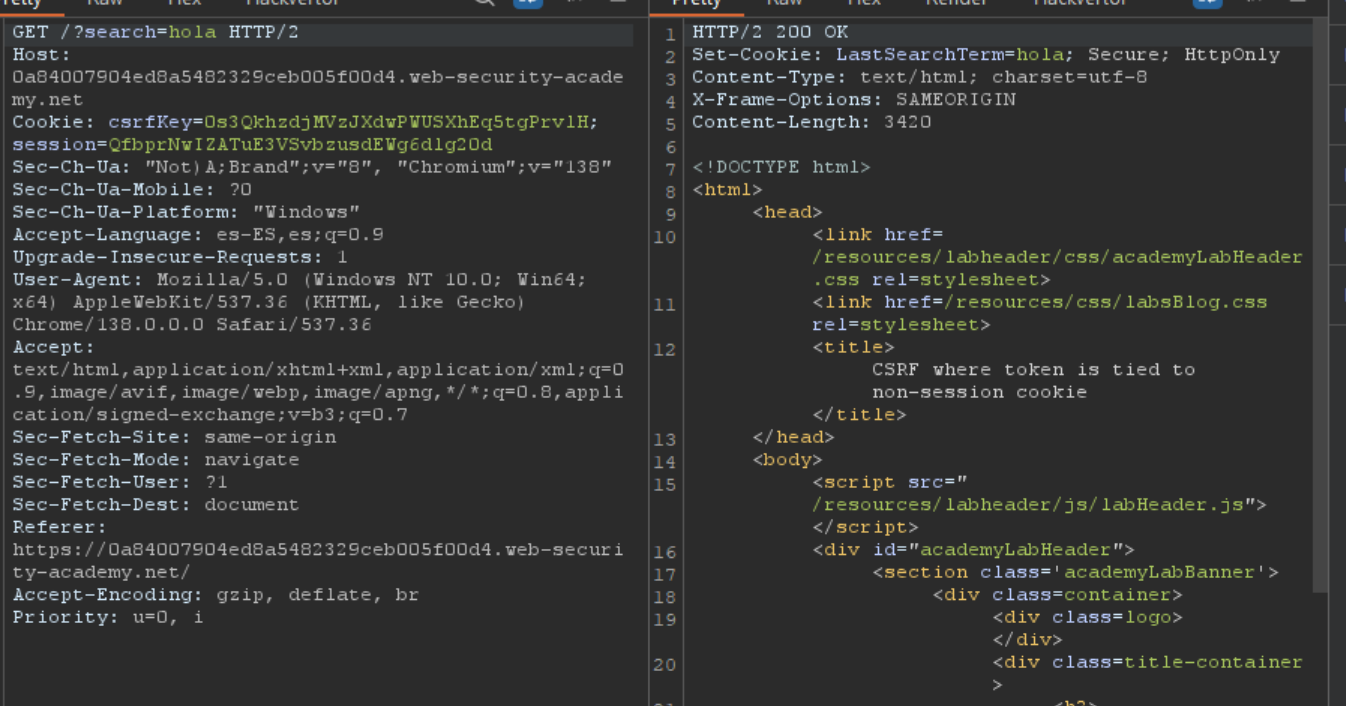Click the labsBlog.css link line
The image size is (1346, 706).
coord(1040,302)
